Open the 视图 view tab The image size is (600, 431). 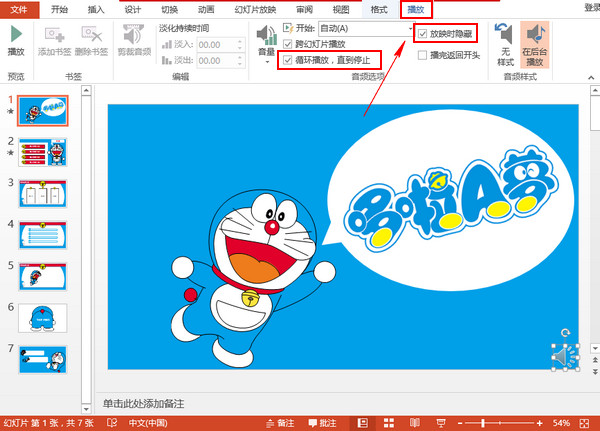[341, 10]
